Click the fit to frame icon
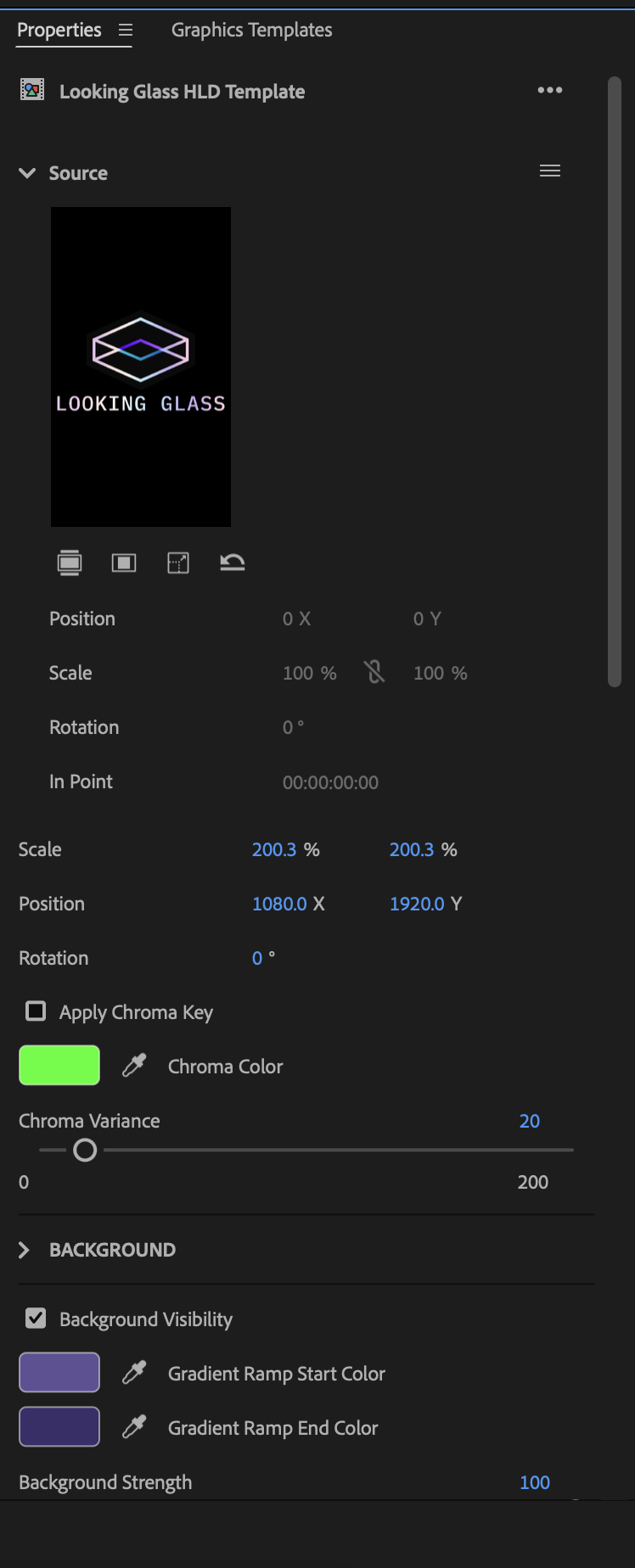Image resolution: width=635 pixels, height=1568 pixels. tap(124, 563)
